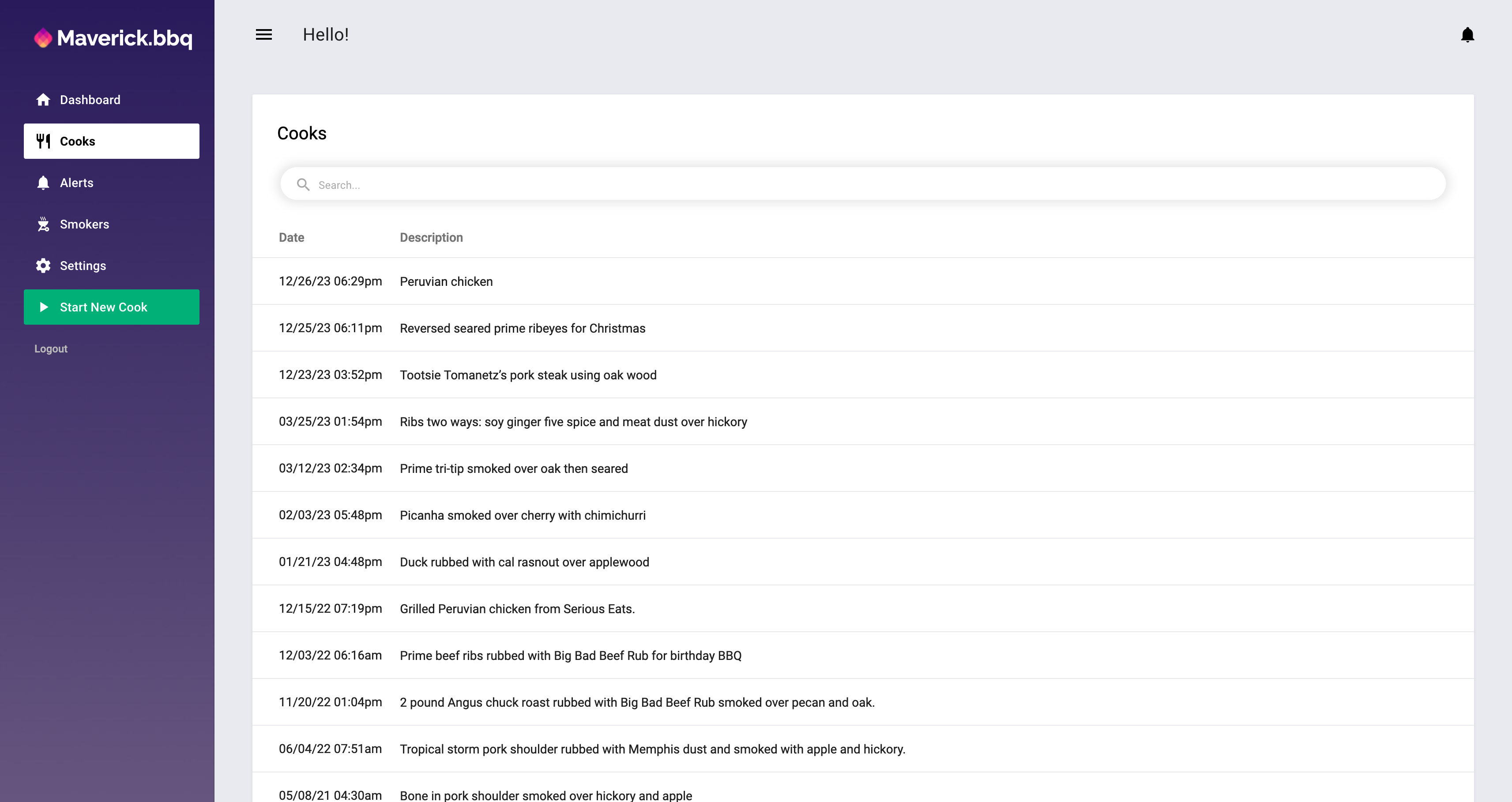1512x802 pixels.
Task: Click the hamburger menu icon
Action: pyautogui.click(x=263, y=34)
